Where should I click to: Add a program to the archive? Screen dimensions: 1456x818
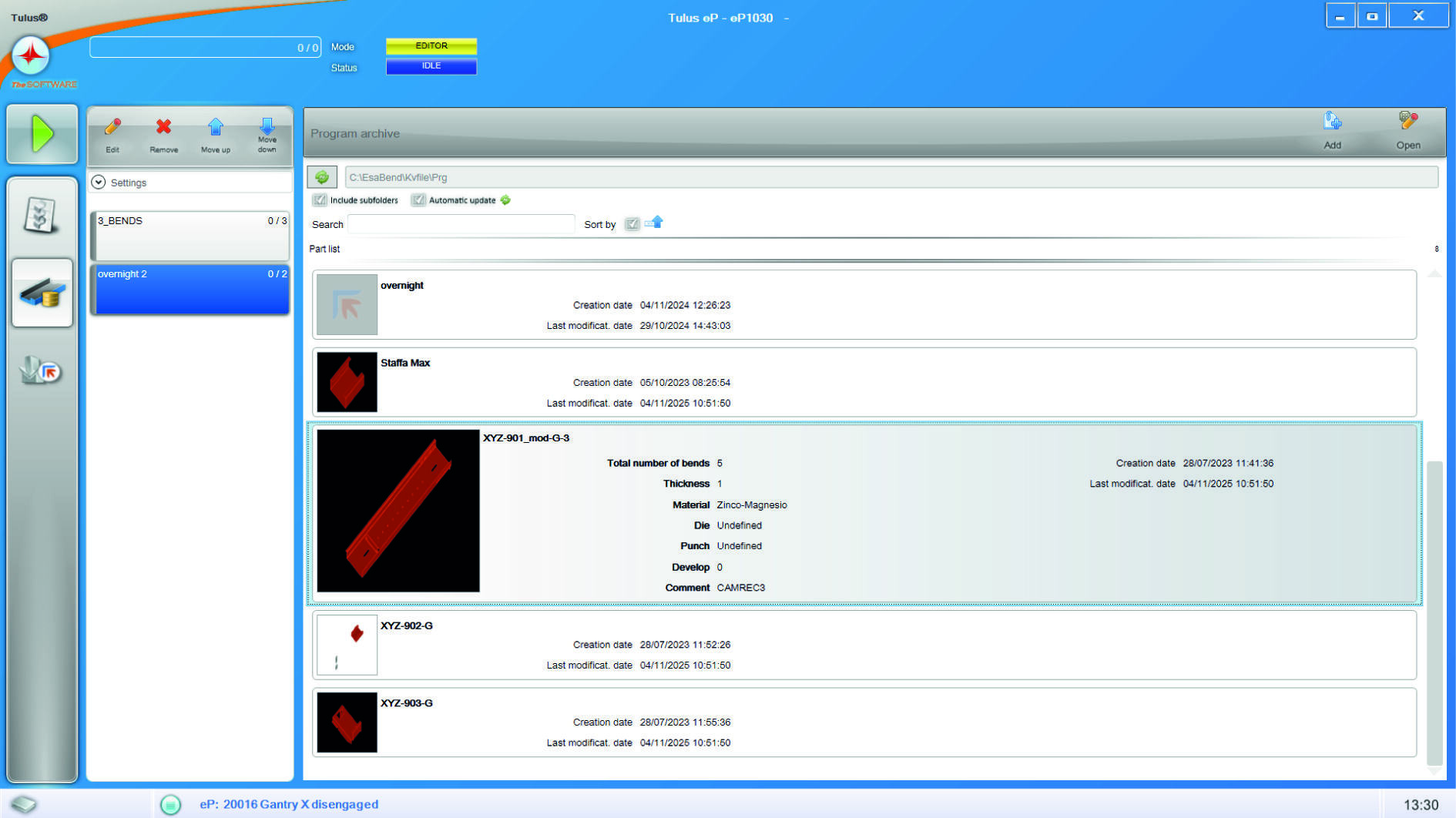tap(1332, 123)
